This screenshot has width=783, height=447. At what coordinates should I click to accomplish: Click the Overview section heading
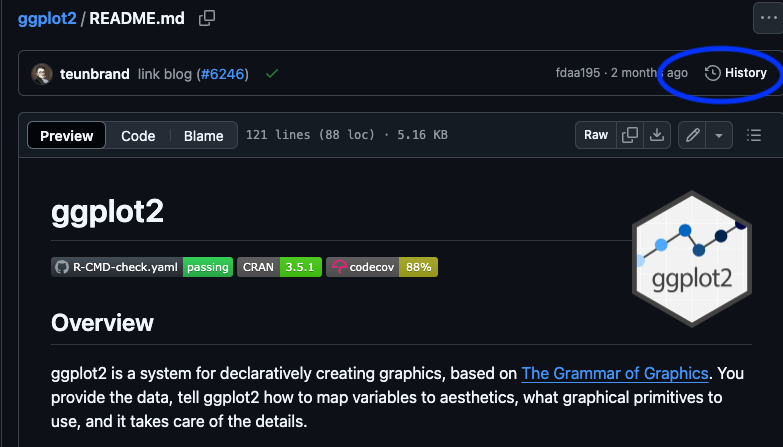tap(102, 323)
